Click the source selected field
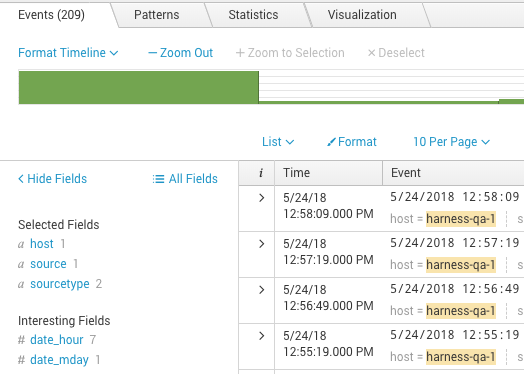This screenshot has height=374, width=524. (x=48, y=264)
